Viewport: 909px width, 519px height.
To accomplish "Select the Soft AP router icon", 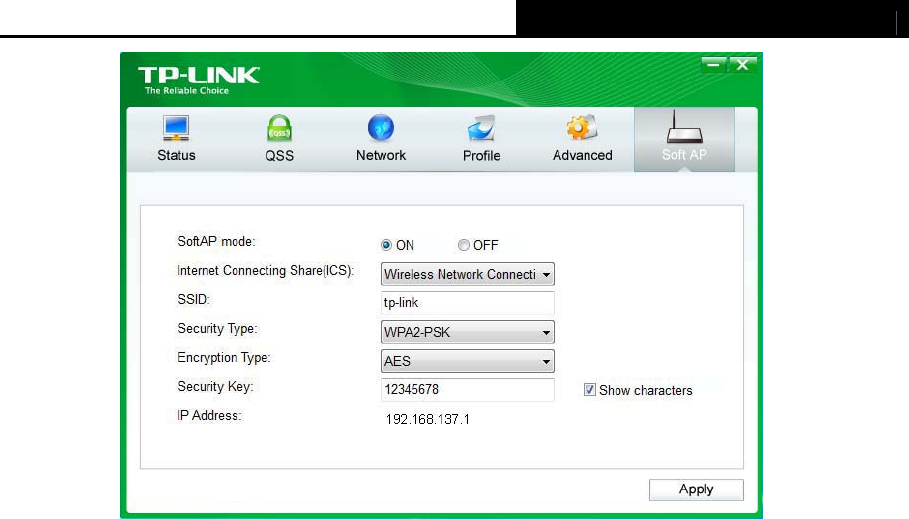I will point(684,127).
